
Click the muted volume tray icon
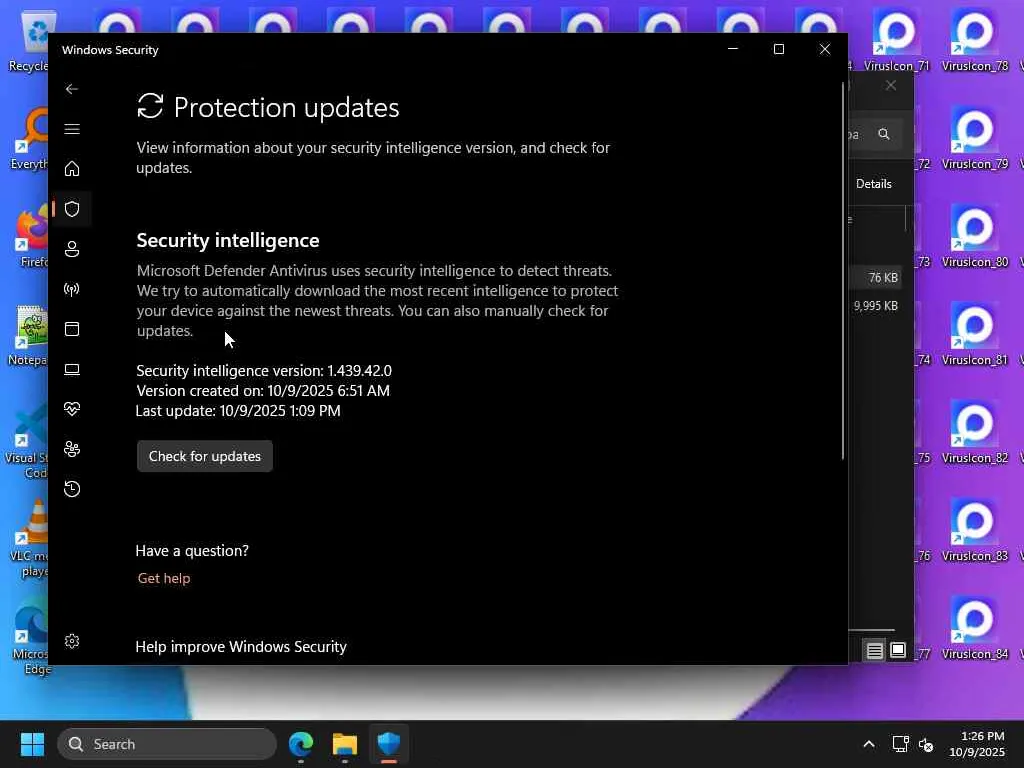[x=925, y=744]
